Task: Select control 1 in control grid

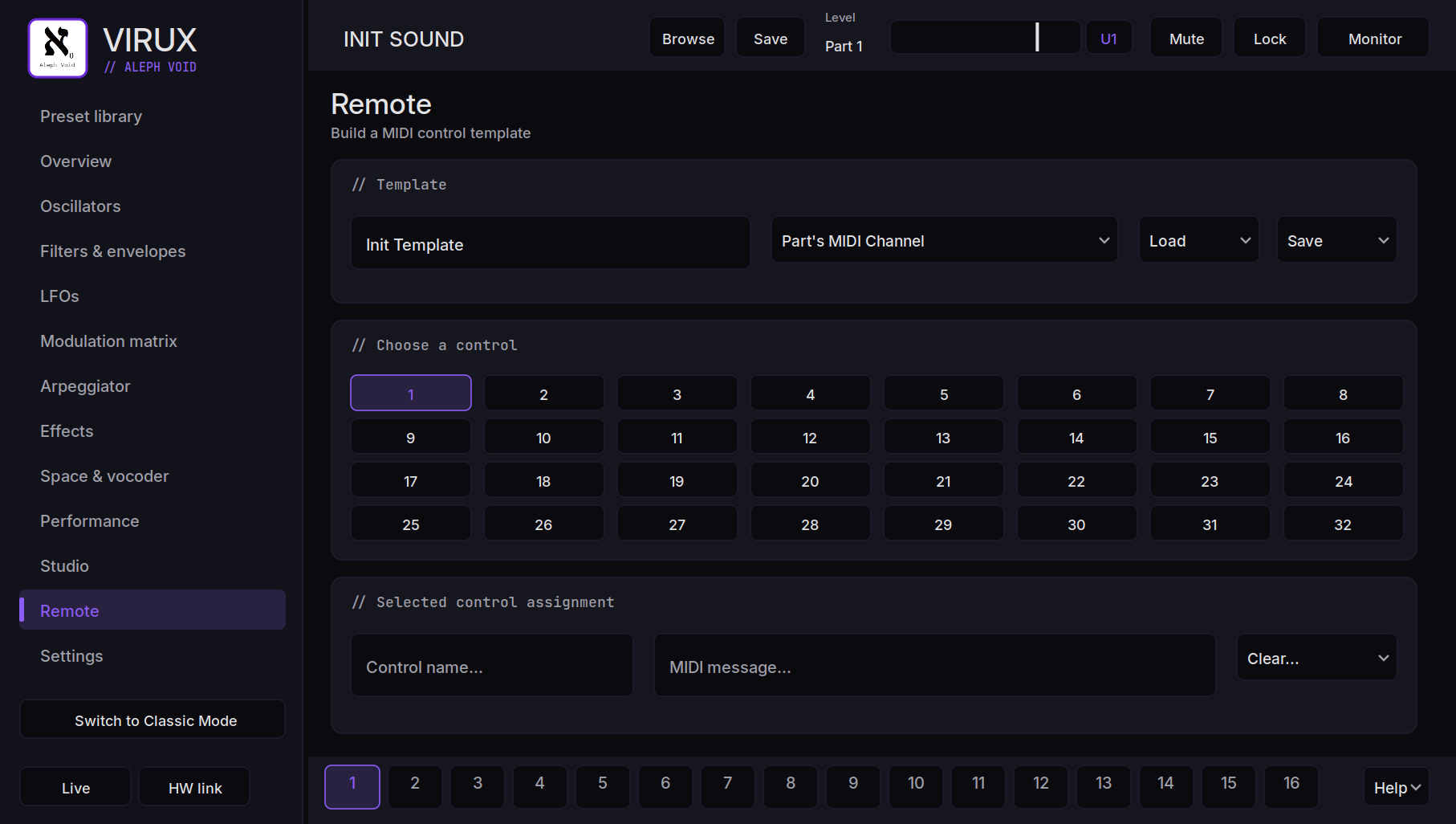Action: pos(411,394)
